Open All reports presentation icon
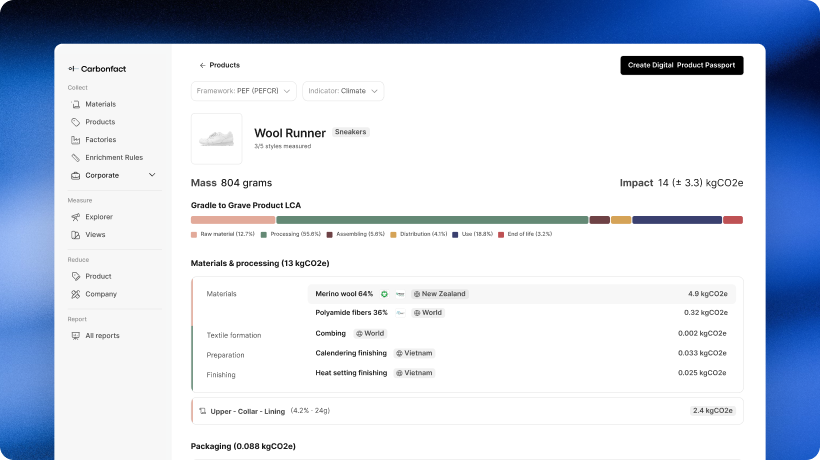820x460 pixels. pos(76,336)
